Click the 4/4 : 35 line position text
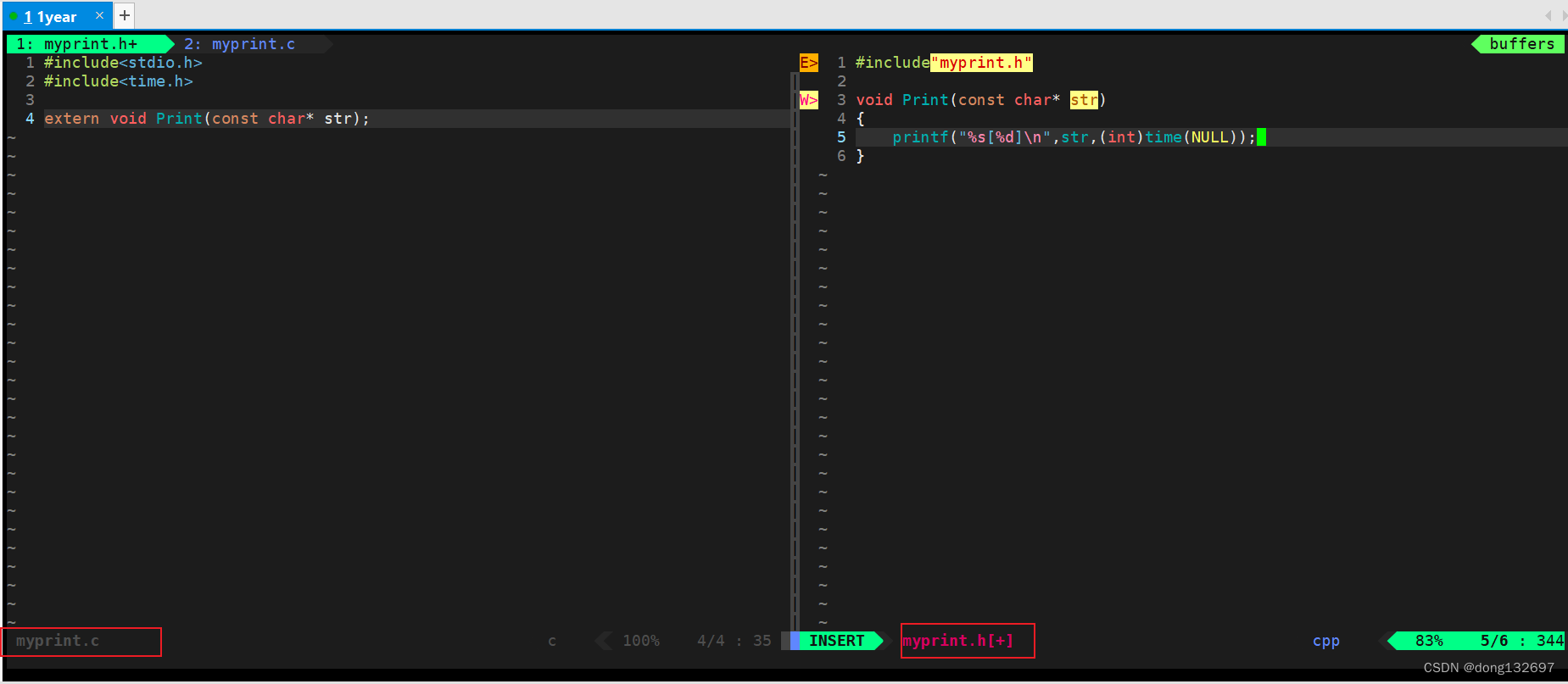Image resolution: width=1568 pixels, height=684 pixels. (734, 641)
